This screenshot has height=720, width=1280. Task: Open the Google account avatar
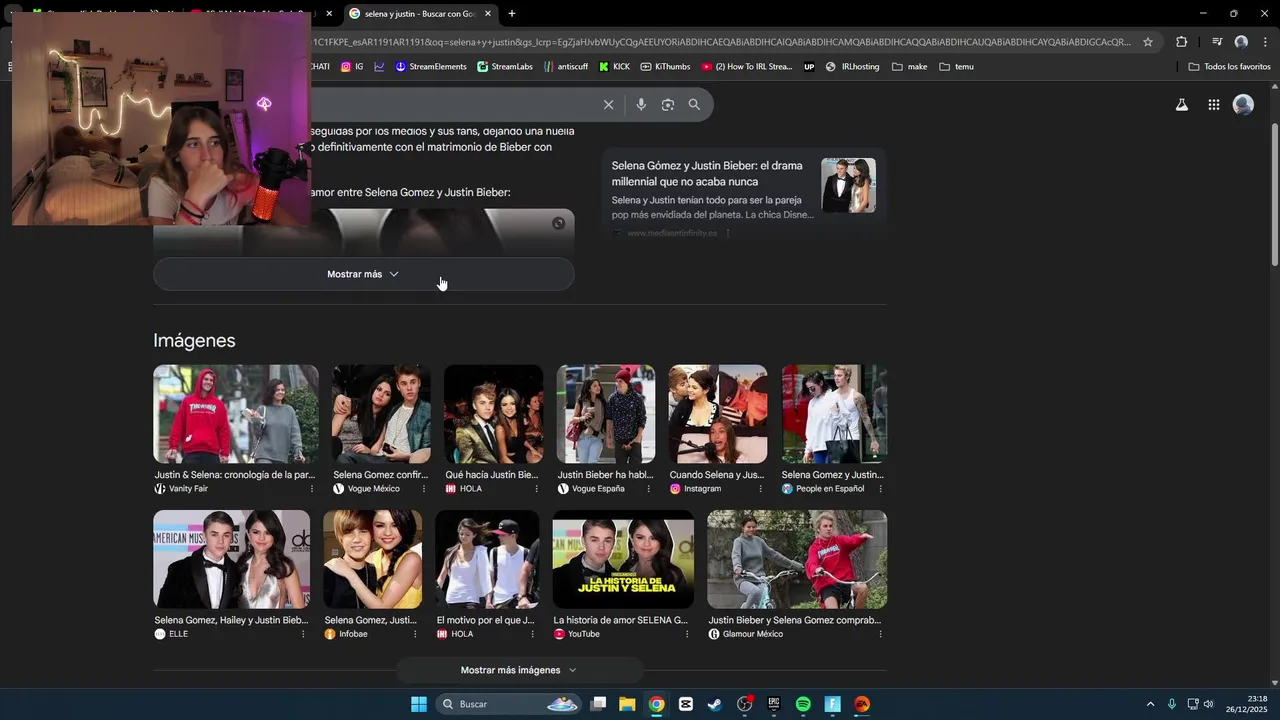tap(1243, 104)
